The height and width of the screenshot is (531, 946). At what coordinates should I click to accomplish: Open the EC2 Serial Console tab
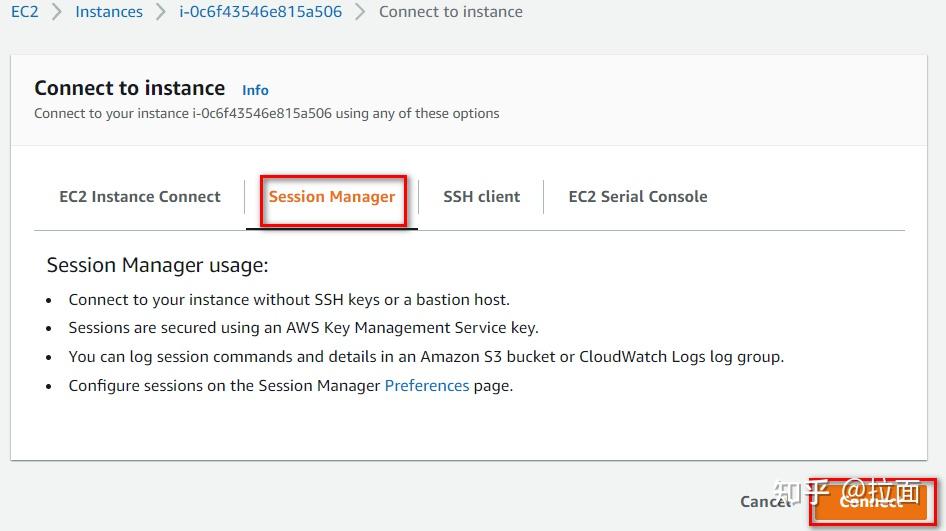637,197
